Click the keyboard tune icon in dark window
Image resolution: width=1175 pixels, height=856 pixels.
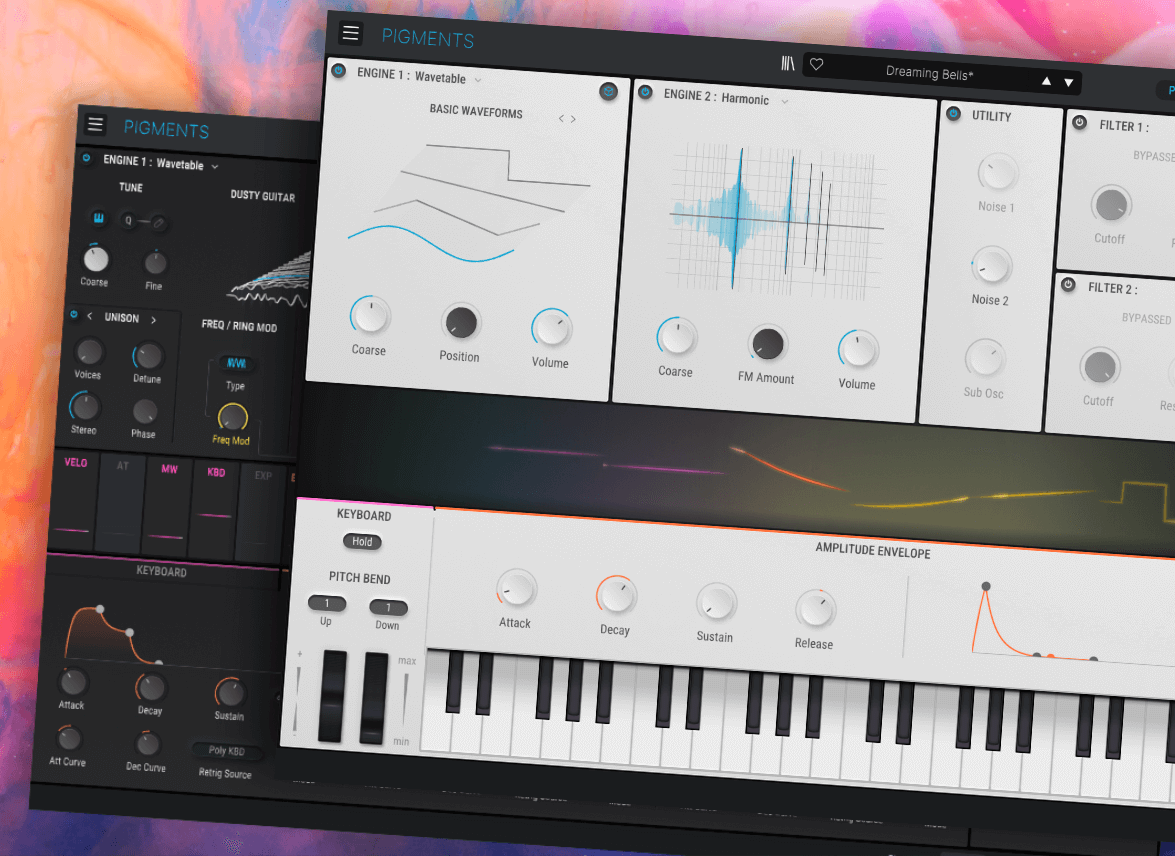click(98, 218)
